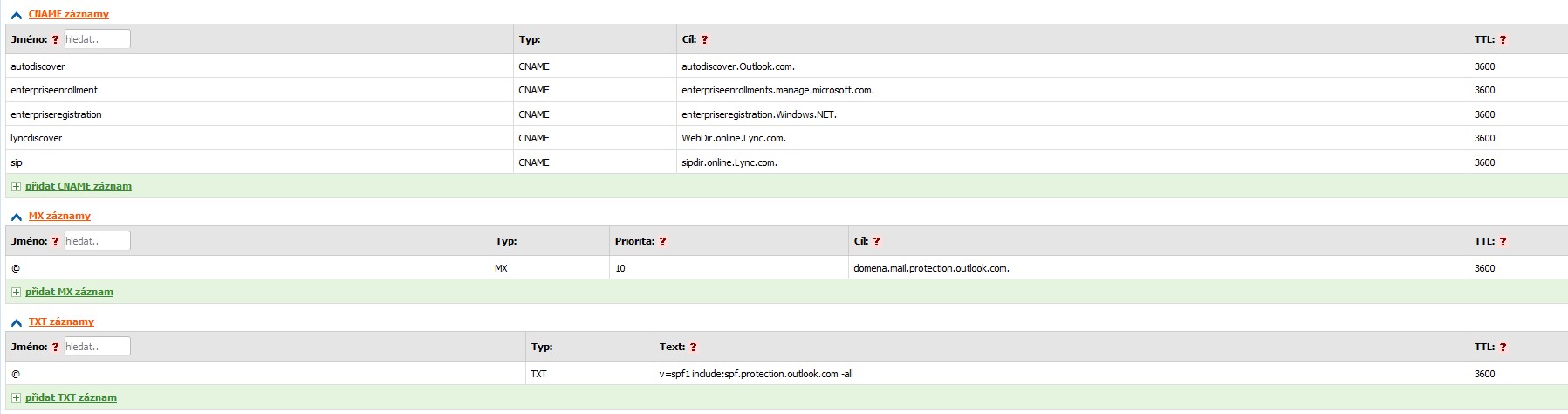This screenshot has height=414, width=1568.
Task: Click help icon beside MX Priorita header
Action: pyautogui.click(x=662, y=242)
